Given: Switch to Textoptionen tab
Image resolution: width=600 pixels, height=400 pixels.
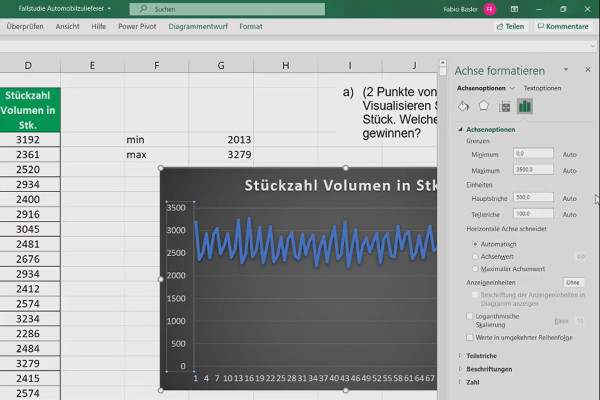Looking at the screenshot, I should tap(542, 88).
